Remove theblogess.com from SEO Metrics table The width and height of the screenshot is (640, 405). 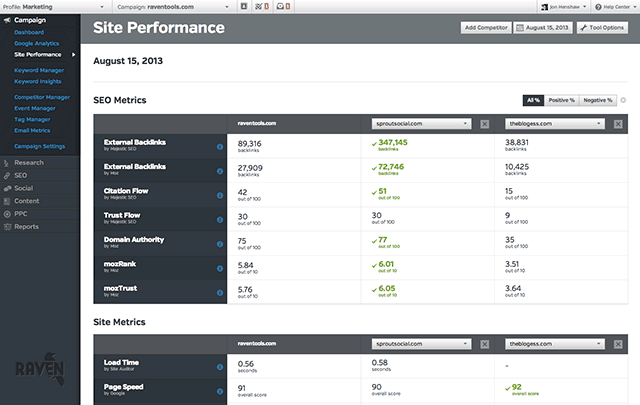point(618,124)
